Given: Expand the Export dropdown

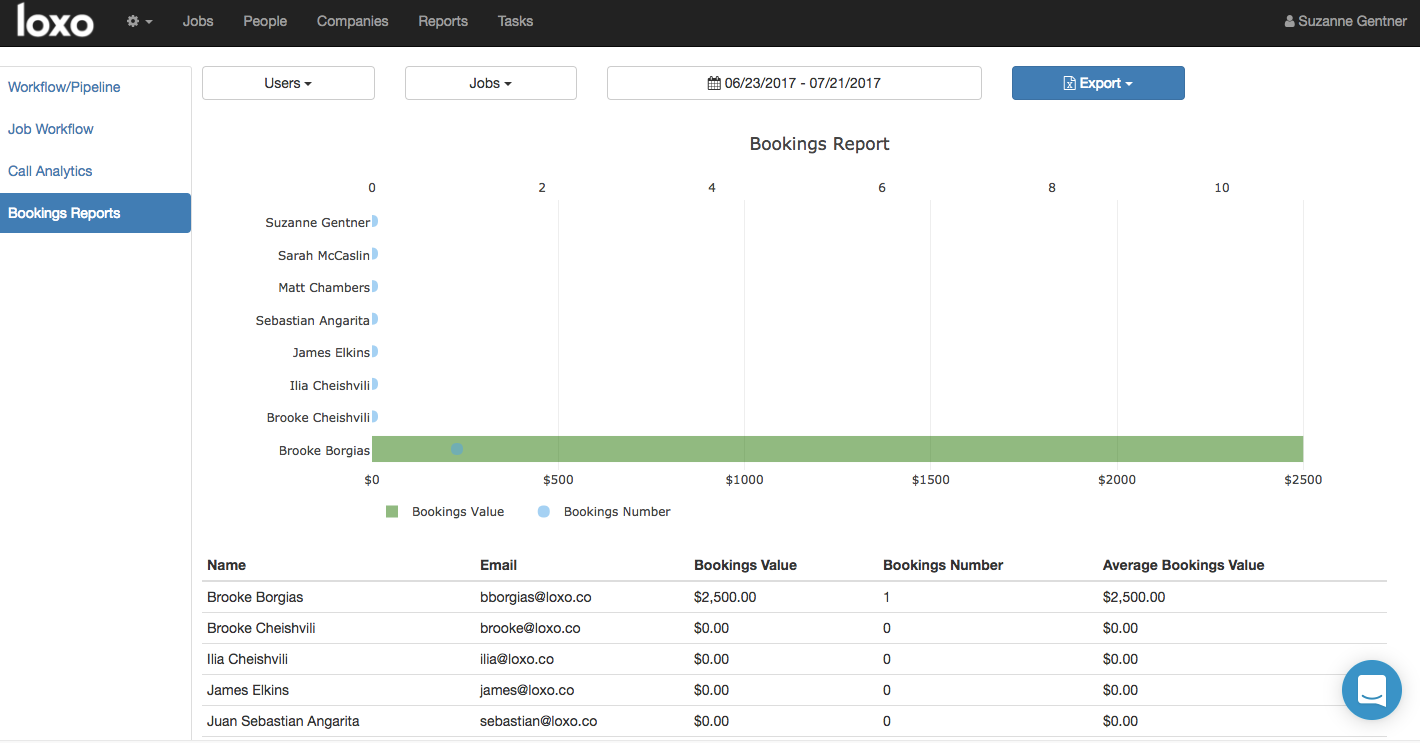Looking at the screenshot, I should pyautogui.click(x=1098, y=83).
